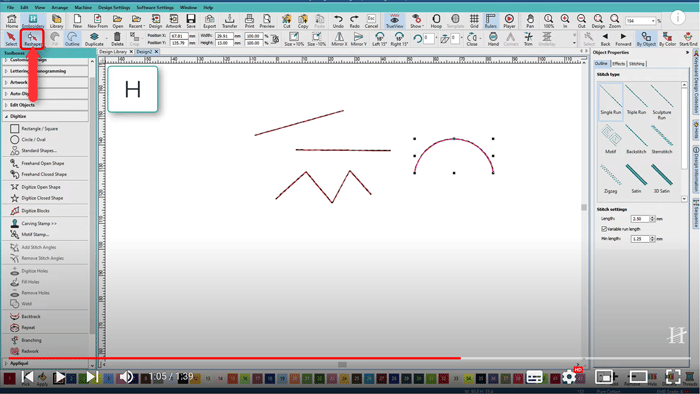The image size is (700, 394).
Task: Uncheck Variable run length checkbox
Action: pos(604,229)
